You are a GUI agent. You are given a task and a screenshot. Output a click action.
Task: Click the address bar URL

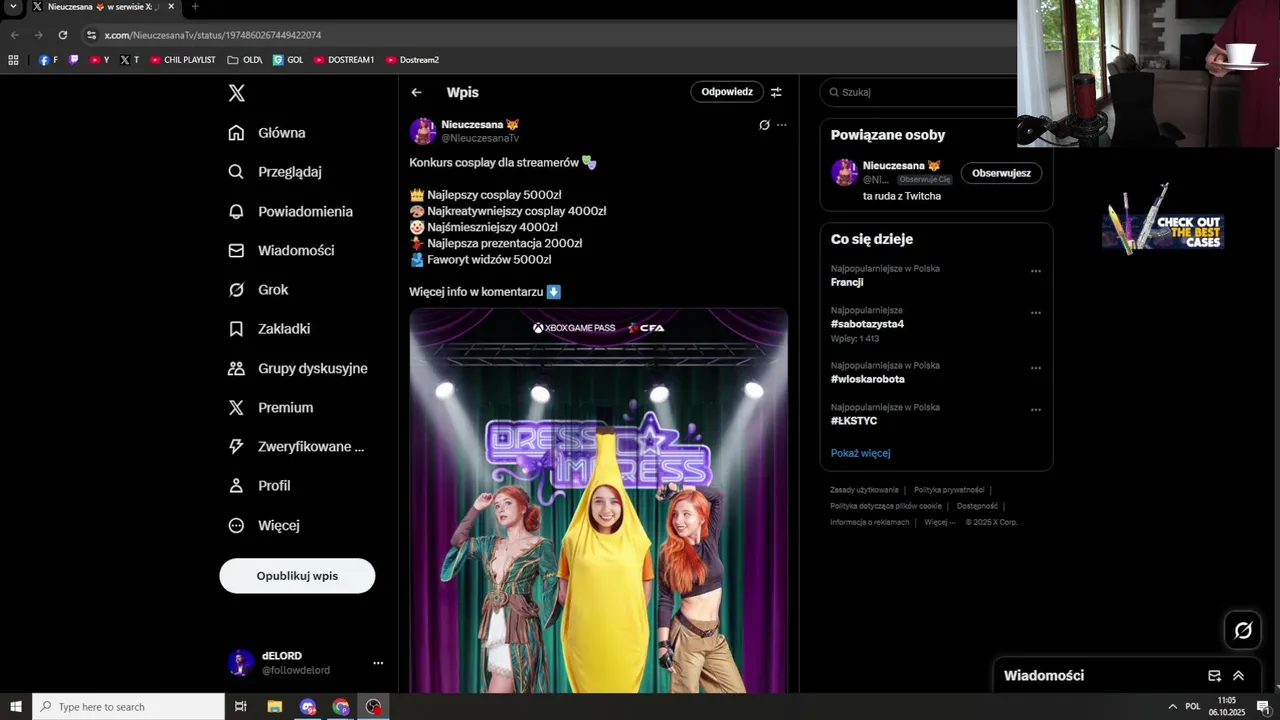tap(212, 35)
